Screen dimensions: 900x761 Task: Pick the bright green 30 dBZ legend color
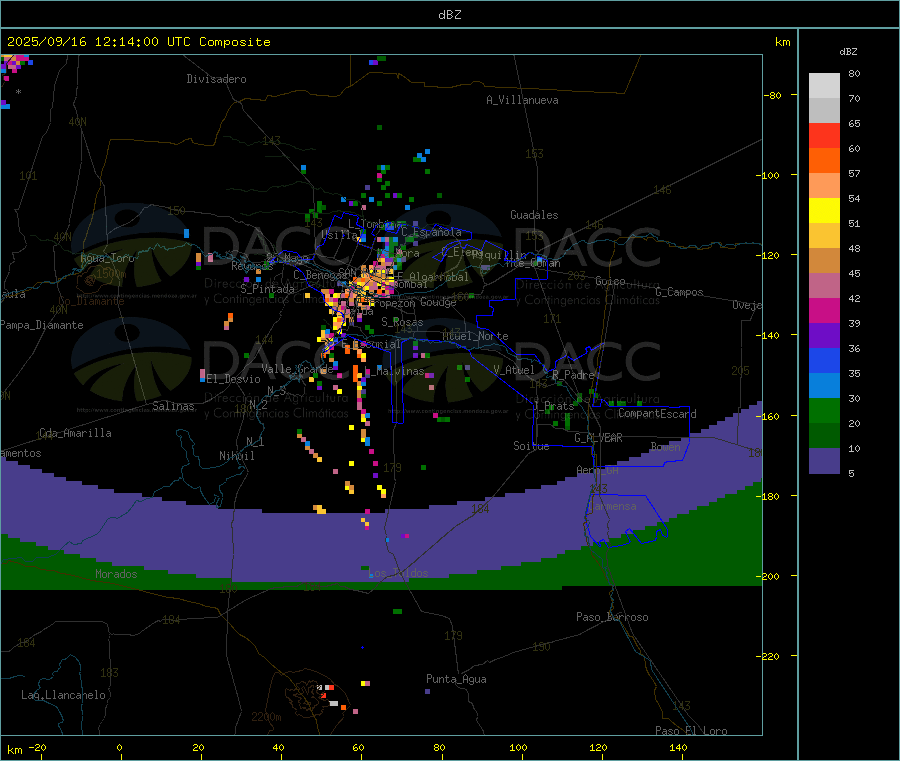(824, 410)
